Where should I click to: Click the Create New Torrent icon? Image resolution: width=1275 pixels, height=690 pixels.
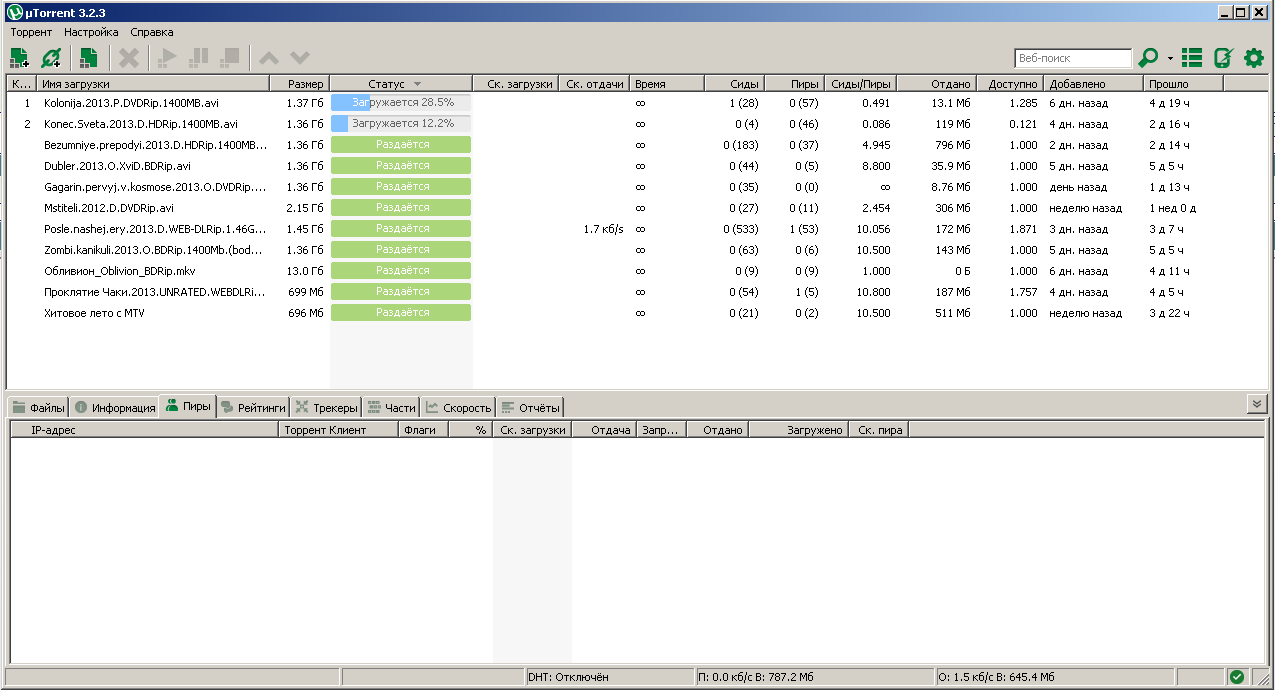point(90,58)
